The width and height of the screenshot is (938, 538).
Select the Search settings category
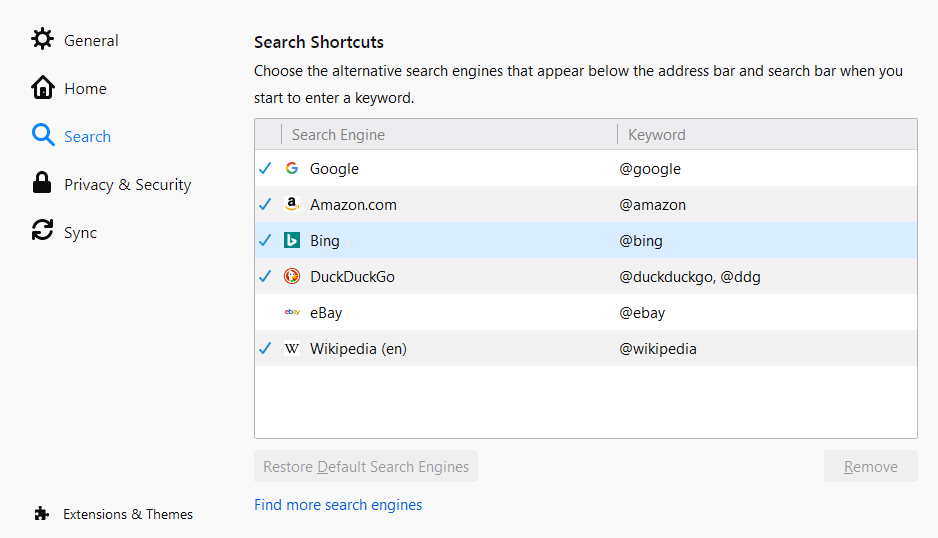[x=87, y=136]
